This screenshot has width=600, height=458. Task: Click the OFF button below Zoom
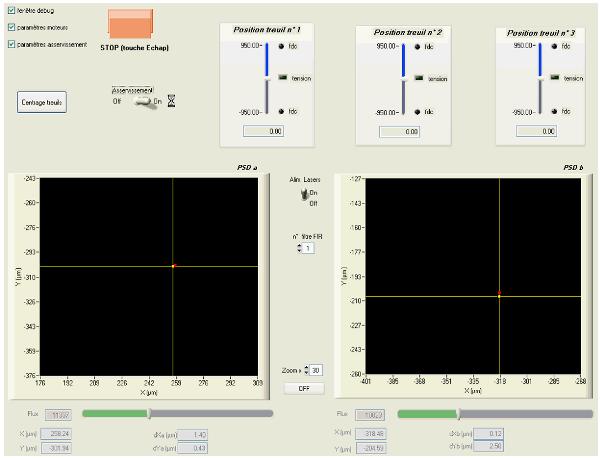coord(304,387)
